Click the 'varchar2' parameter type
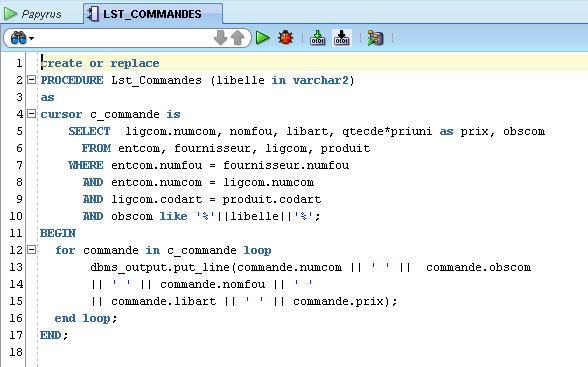Viewport: 588px width, 367px height. 321,80
